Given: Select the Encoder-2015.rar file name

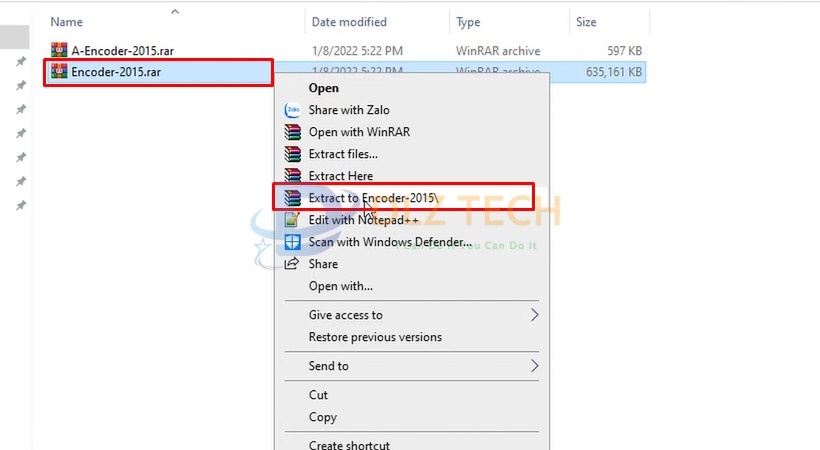Looking at the screenshot, I should pos(116,72).
